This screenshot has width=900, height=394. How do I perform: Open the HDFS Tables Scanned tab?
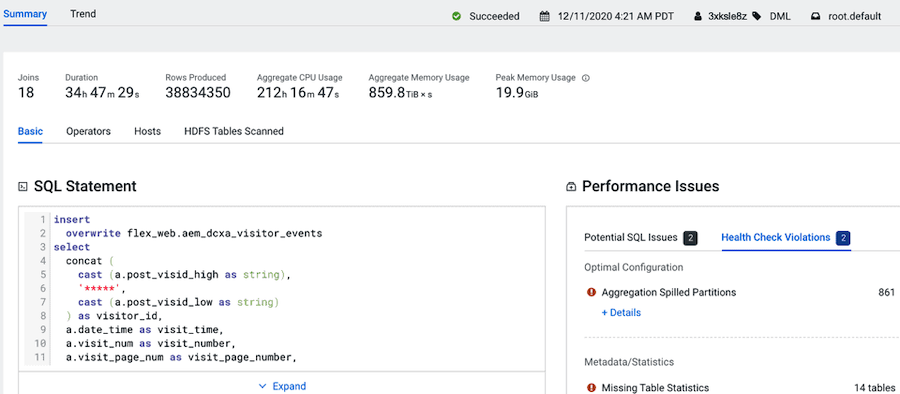pos(234,131)
